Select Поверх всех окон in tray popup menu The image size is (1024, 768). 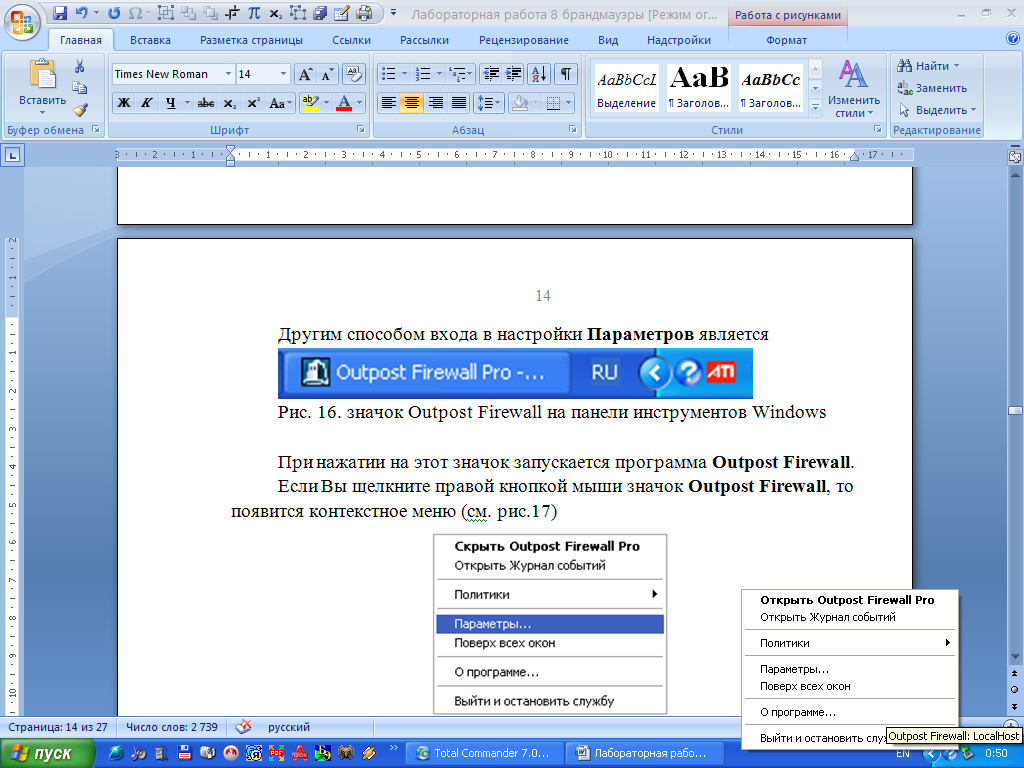[x=850, y=686]
